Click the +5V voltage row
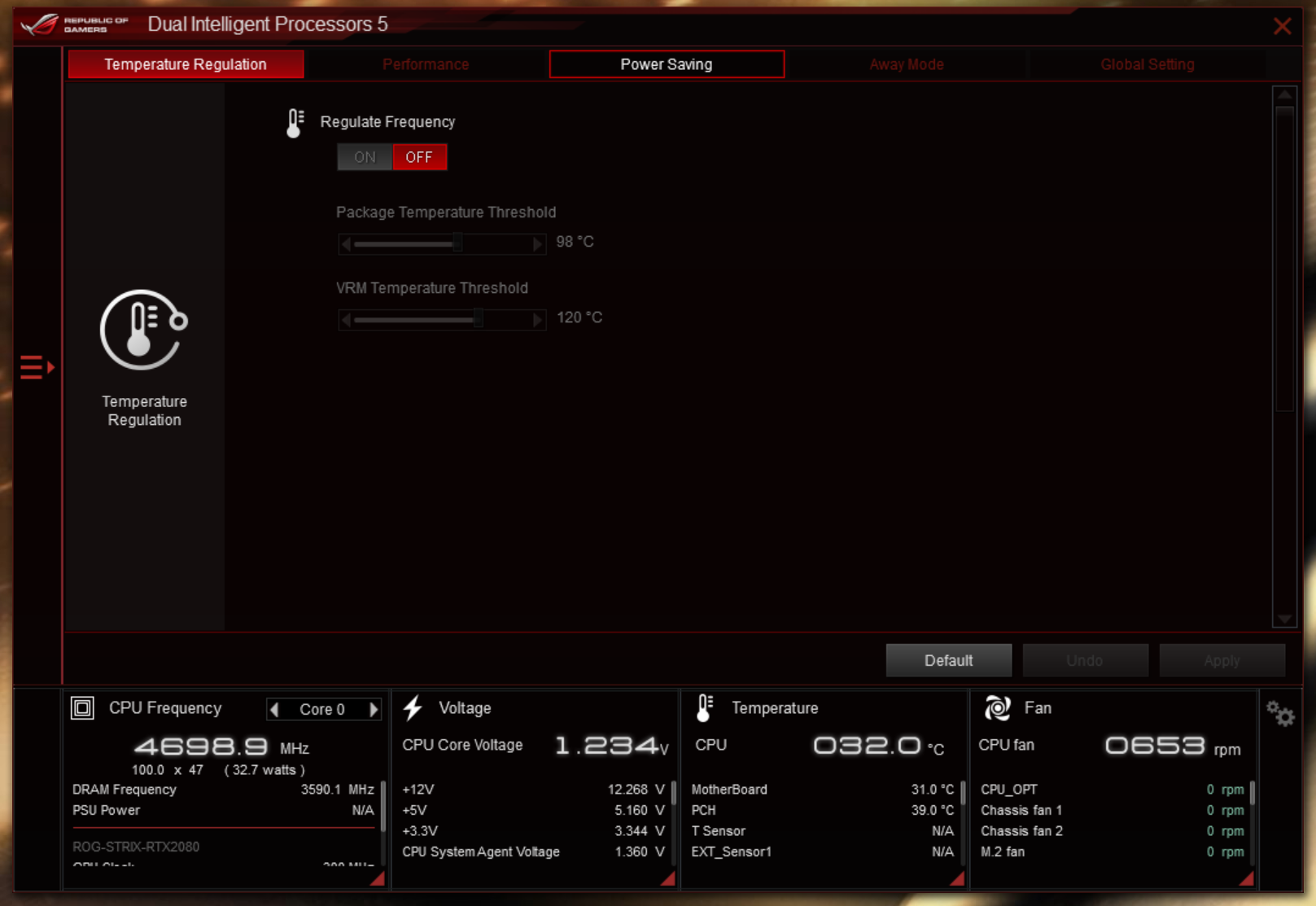Screen dimensions: 1316x906 533,811
